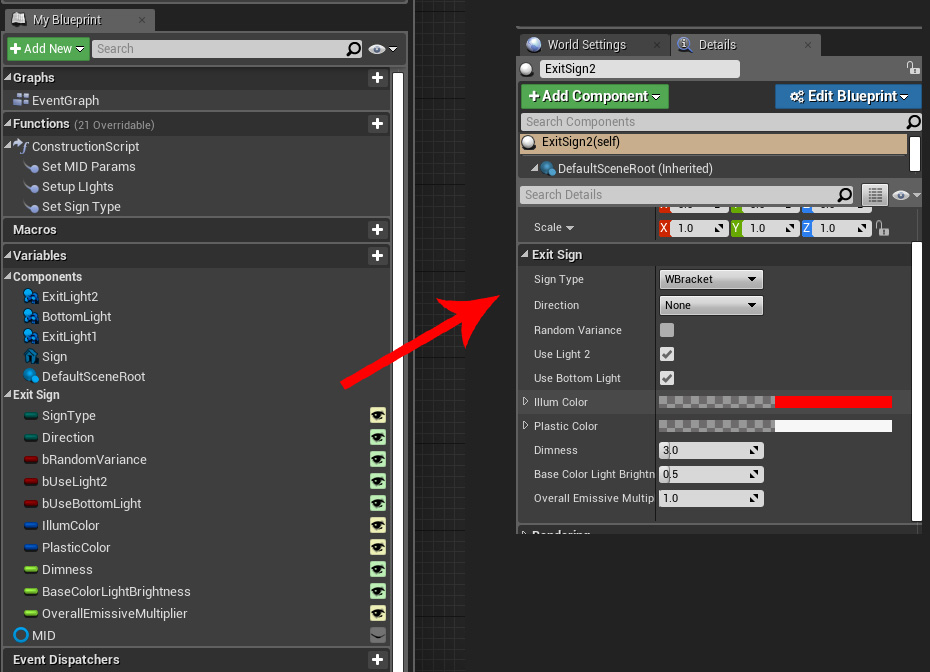Click the Scale X value field
Viewport: 930px width, 672px height.
[x=699, y=228]
